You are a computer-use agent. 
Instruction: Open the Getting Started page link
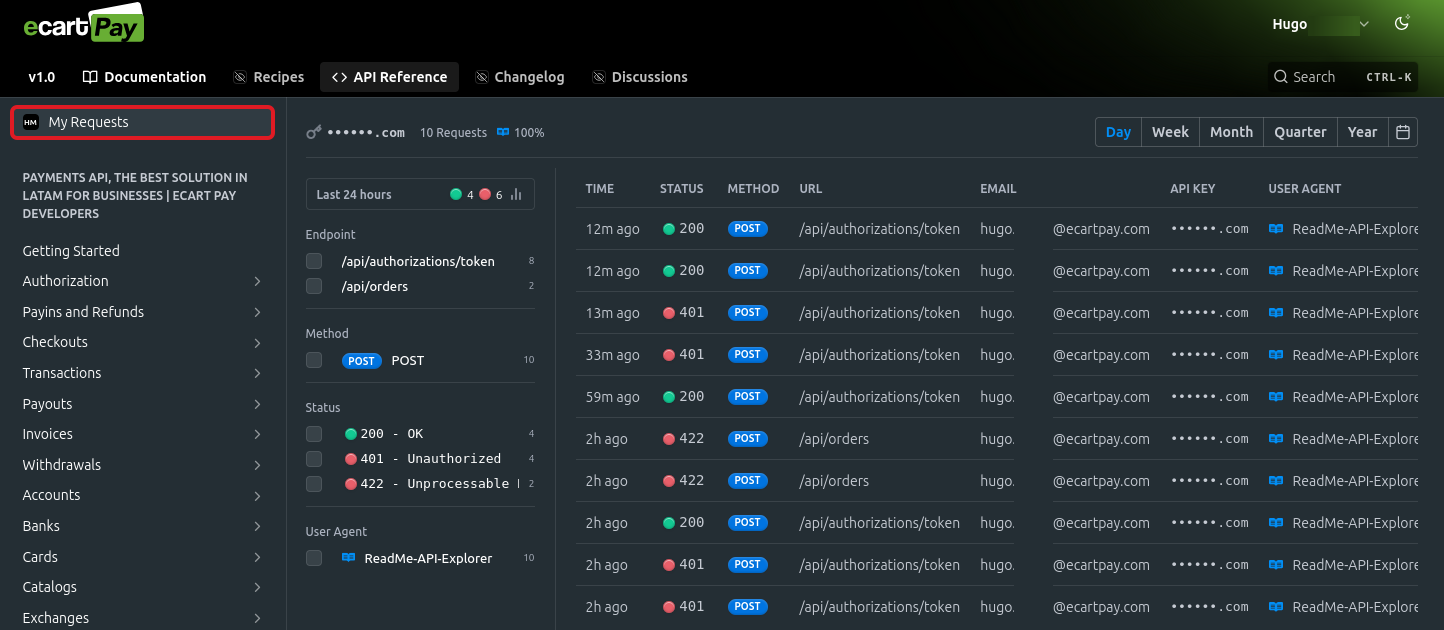click(71, 251)
